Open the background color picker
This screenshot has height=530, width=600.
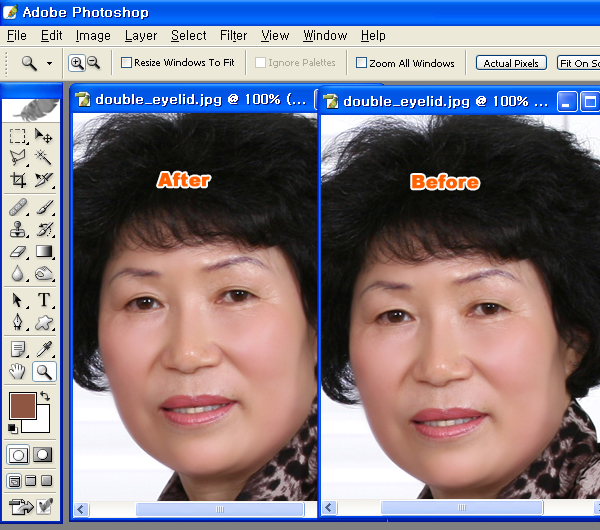click(x=42, y=423)
